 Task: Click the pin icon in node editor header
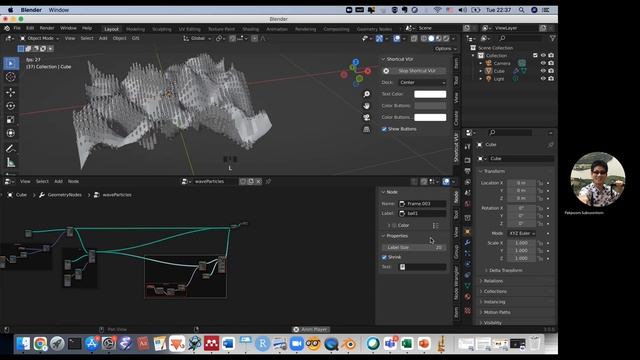click(x=268, y=181)
